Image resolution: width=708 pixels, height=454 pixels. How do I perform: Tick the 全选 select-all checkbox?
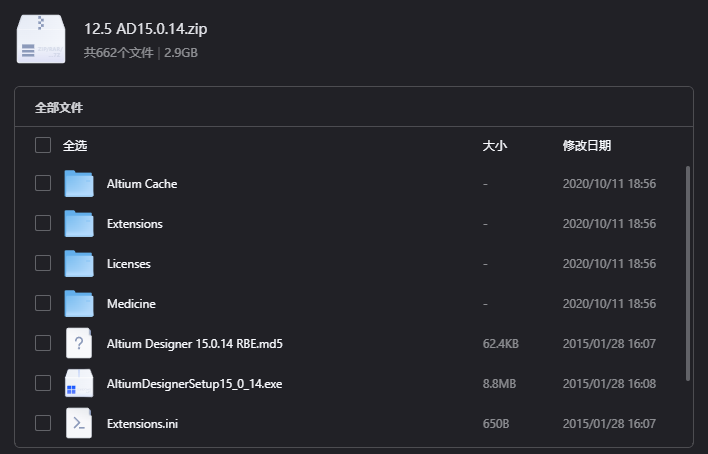[43, 145]
